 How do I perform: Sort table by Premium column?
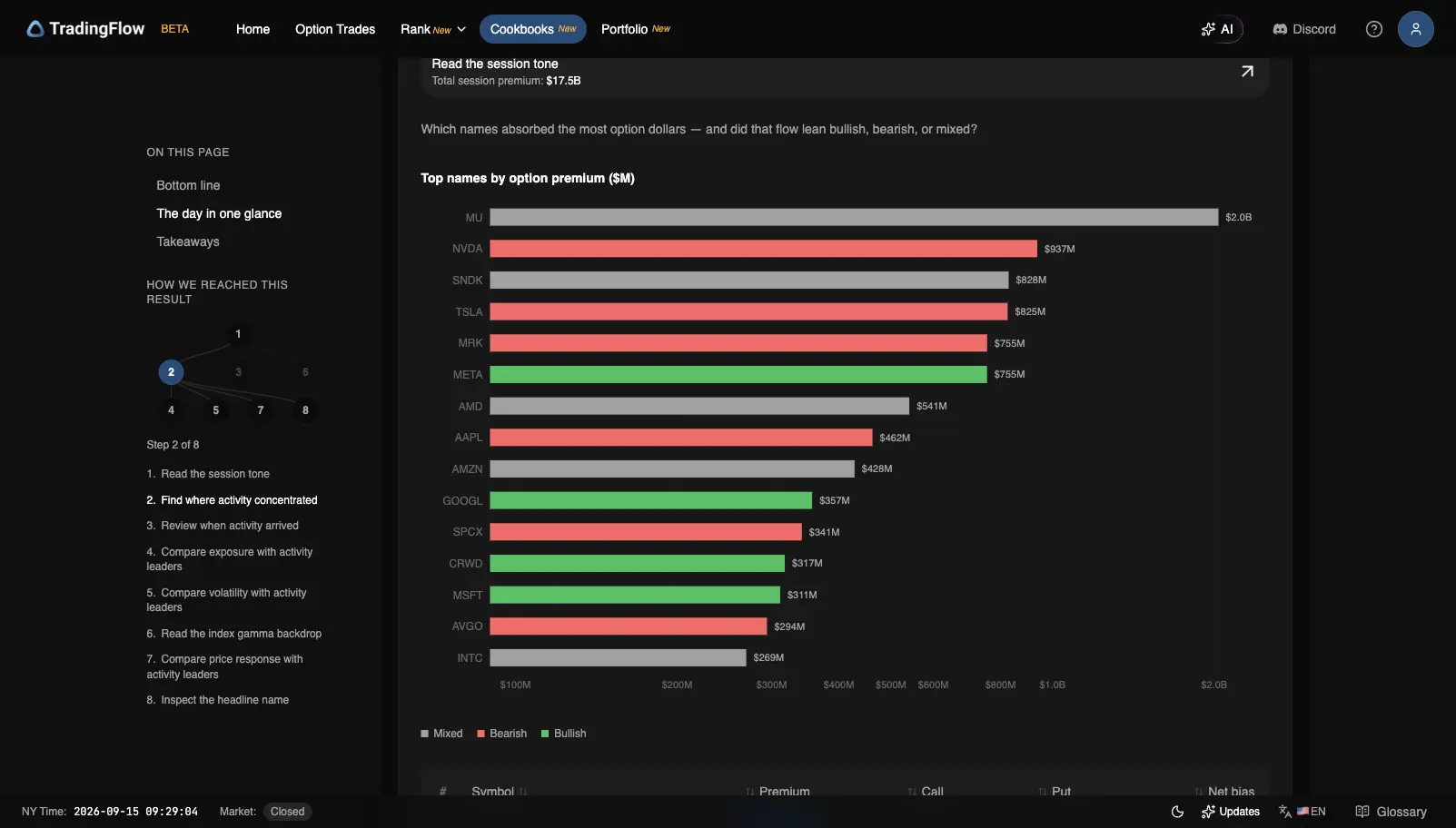point(778,792)
